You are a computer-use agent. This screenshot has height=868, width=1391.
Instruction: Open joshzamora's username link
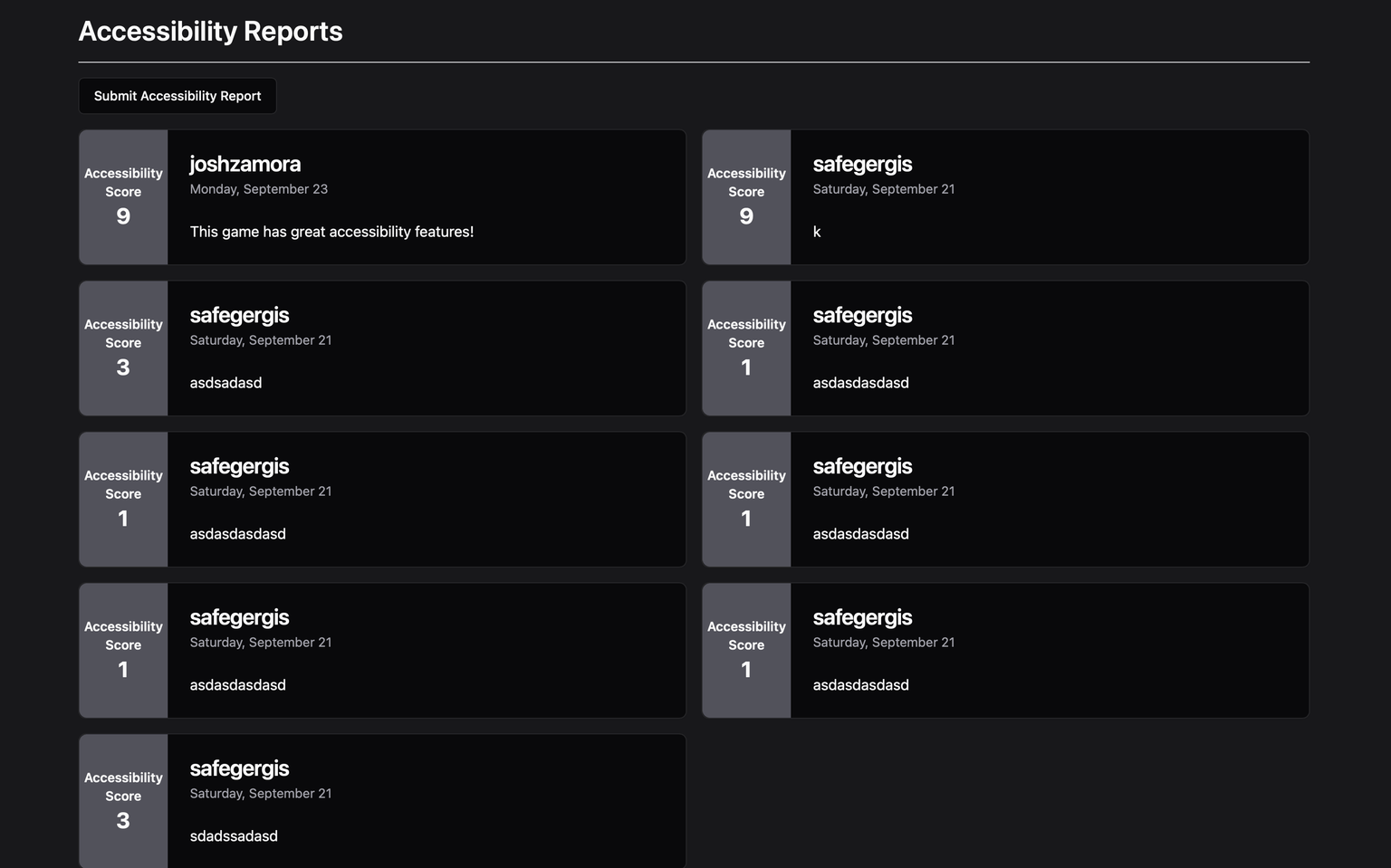pyautogui.click(x=245, y=164)
